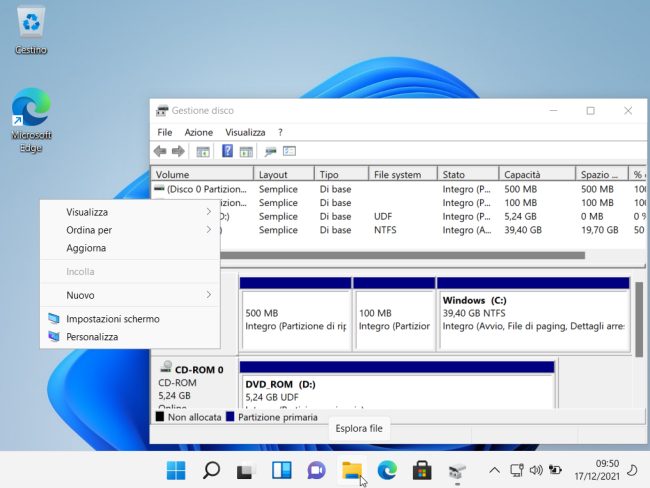The height and width of the screenshot is (488, 650).
Task: Click the Gestione disco taskbar icon
Action: pyautogui.click(x=457, y=471)
